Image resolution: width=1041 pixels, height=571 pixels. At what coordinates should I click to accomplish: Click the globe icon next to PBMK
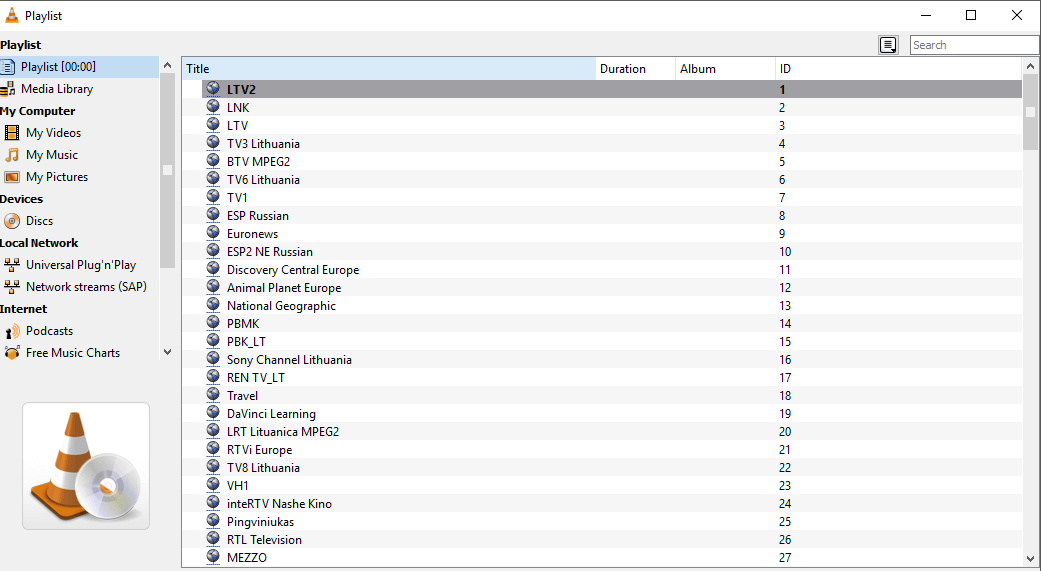click(213, 322)
